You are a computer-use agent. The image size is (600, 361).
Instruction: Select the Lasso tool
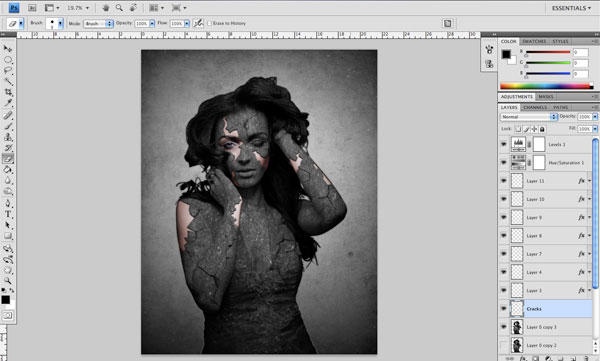tap(8, 70)
